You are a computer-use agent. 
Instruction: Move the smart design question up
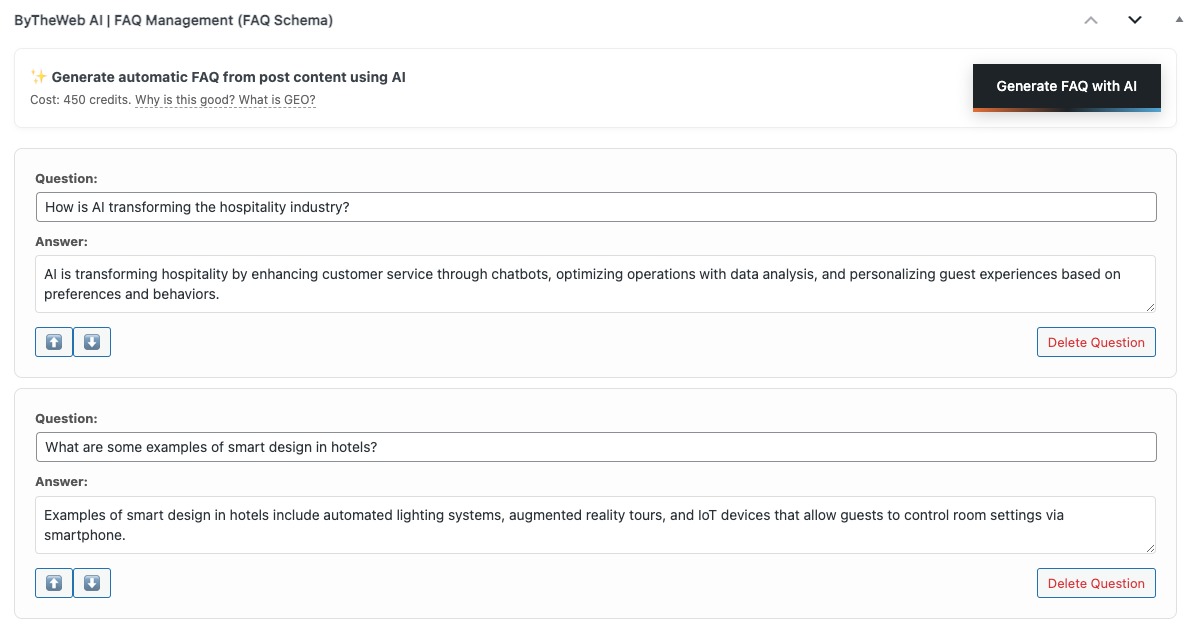click(54, 583)
